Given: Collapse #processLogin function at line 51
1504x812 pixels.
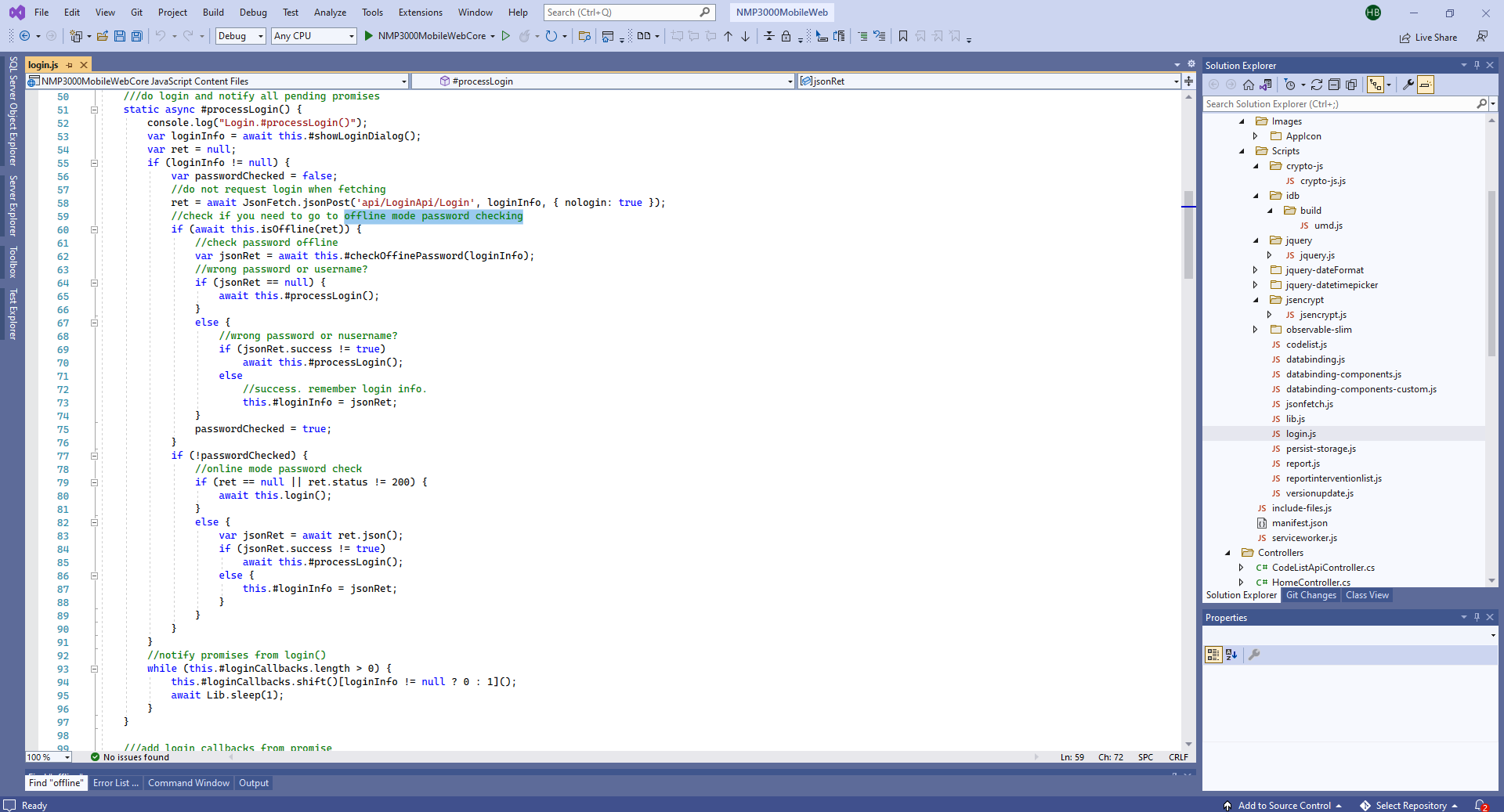Looking at the screenshot, I should pos(94,110).
